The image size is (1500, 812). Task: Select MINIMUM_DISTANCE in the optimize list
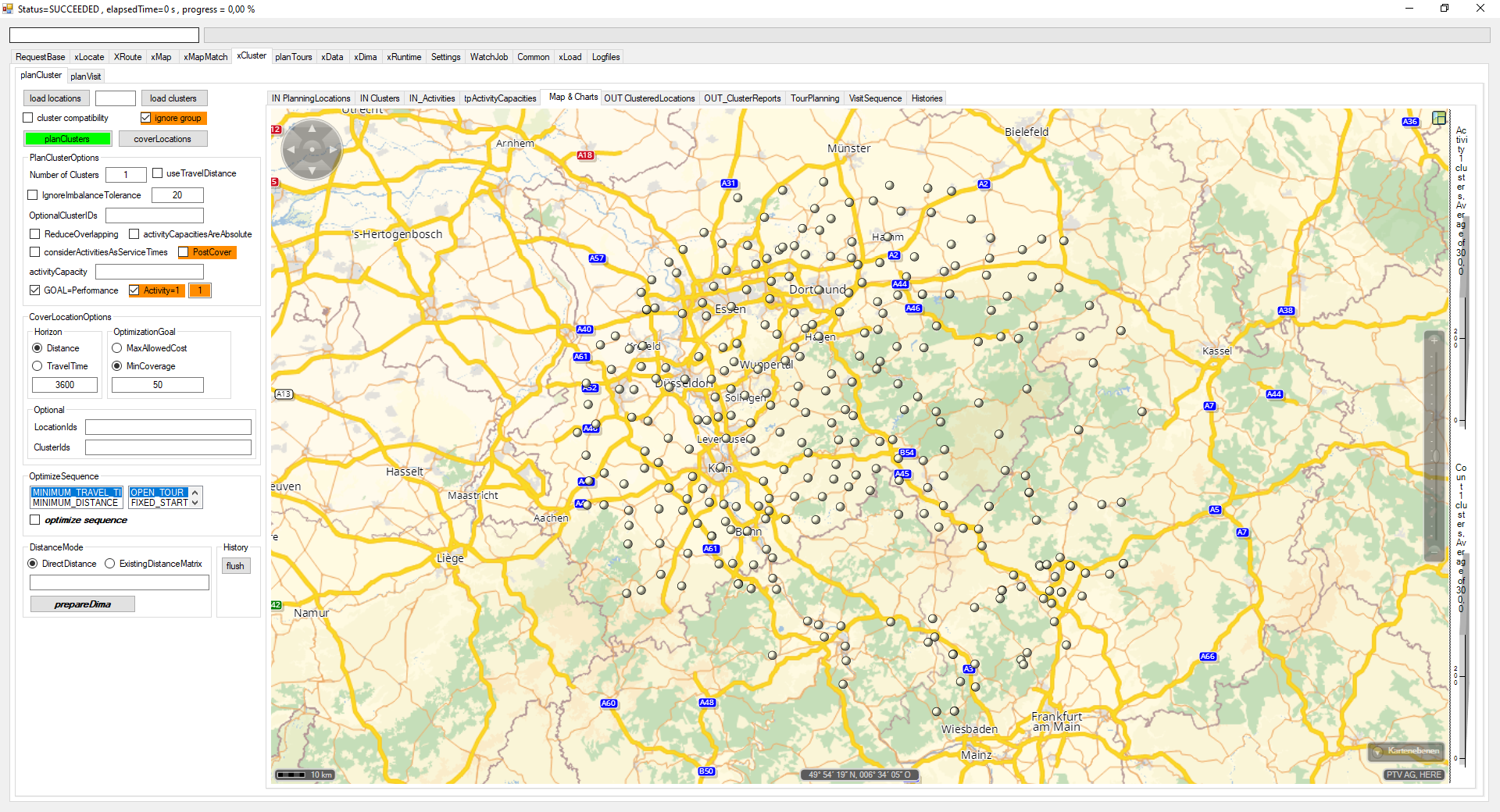75,503
